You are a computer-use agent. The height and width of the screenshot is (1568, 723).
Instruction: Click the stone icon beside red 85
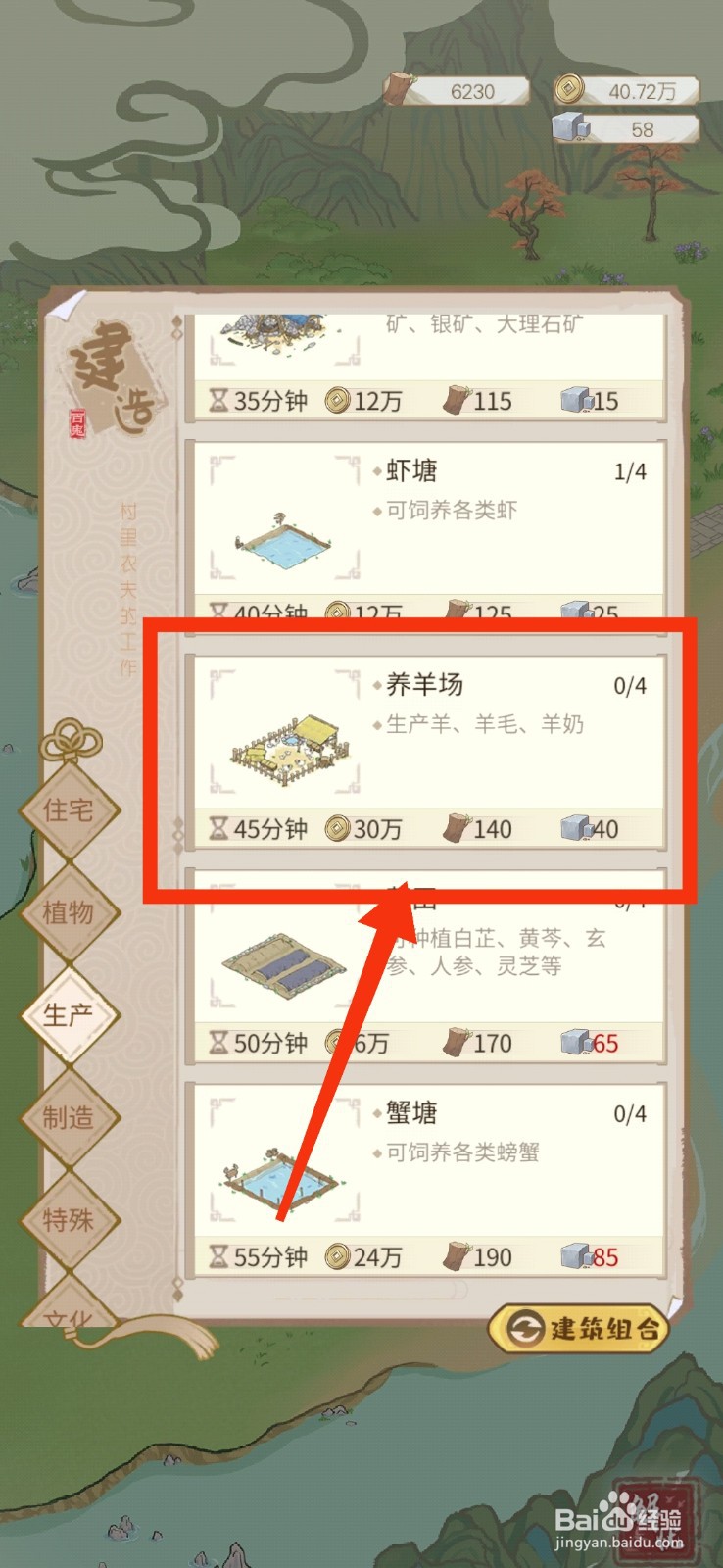pos(575,1256)
